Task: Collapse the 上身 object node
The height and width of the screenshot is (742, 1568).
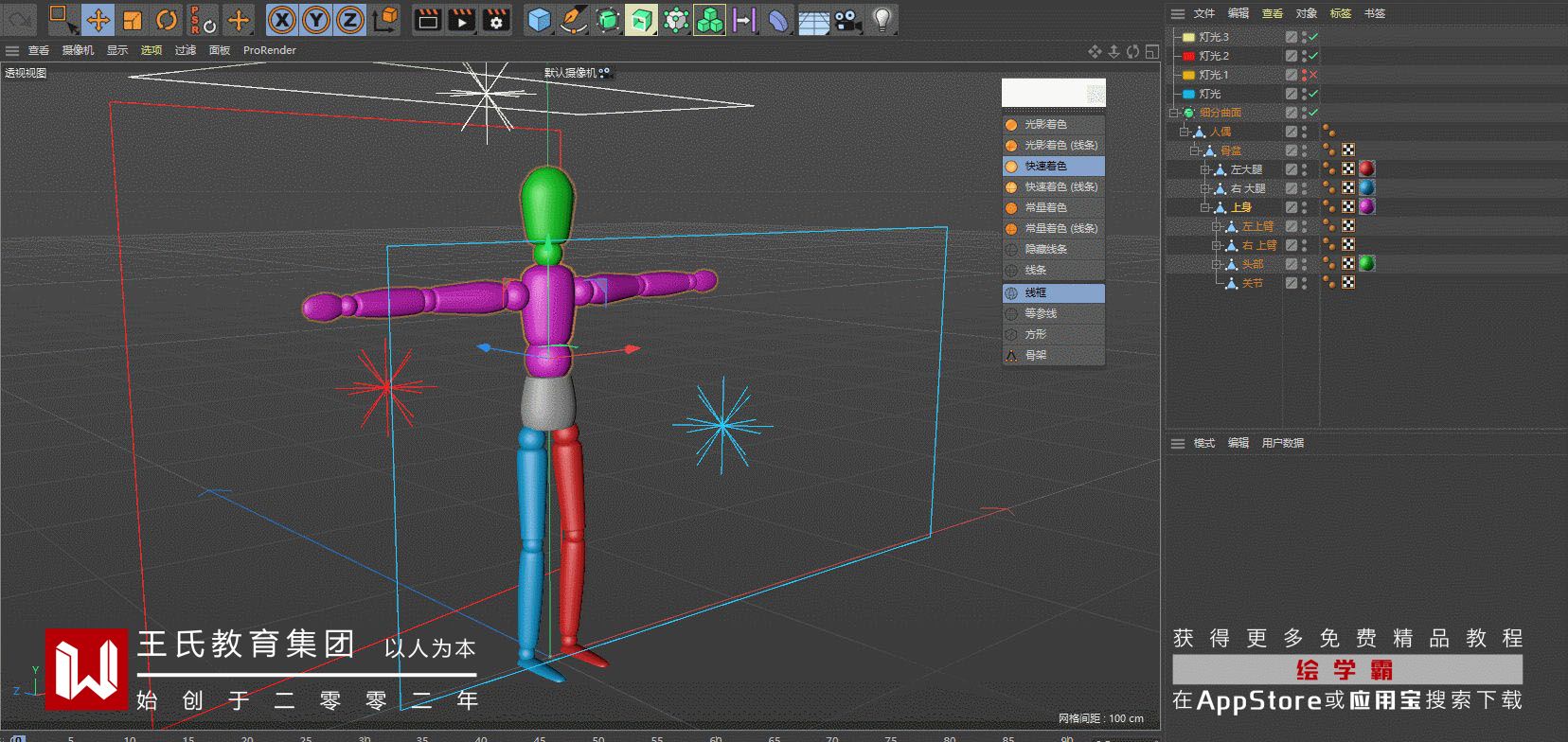Action: tap(1205, 207)
